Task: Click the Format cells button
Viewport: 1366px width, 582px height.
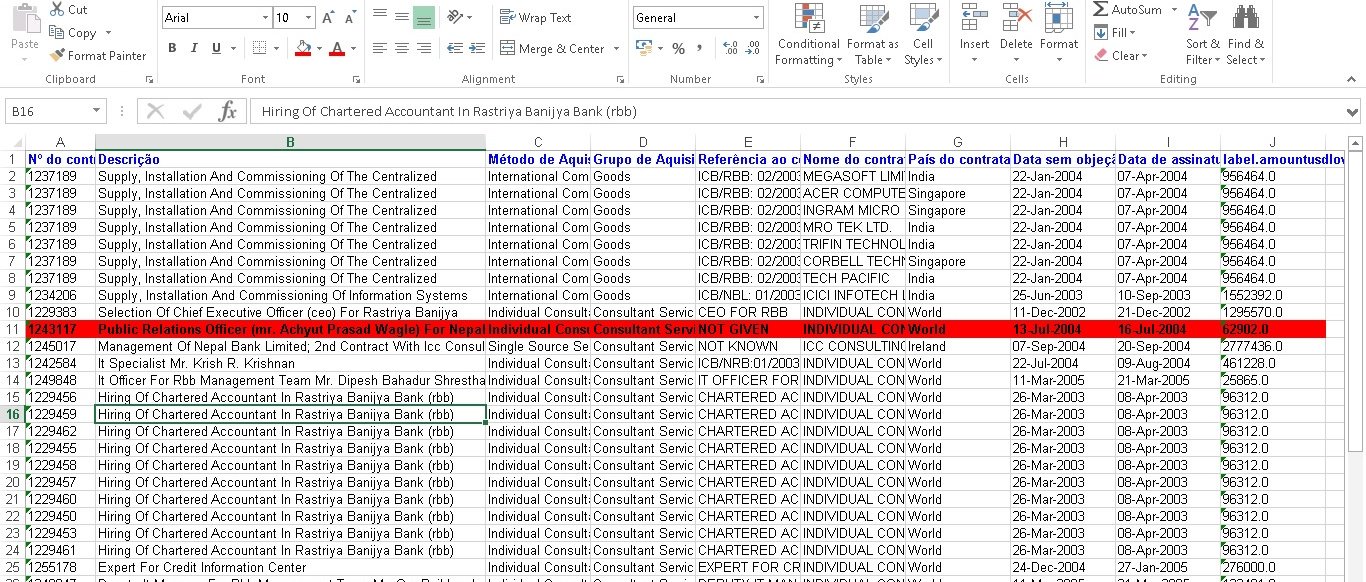Action: click(x=1058, y=35)
